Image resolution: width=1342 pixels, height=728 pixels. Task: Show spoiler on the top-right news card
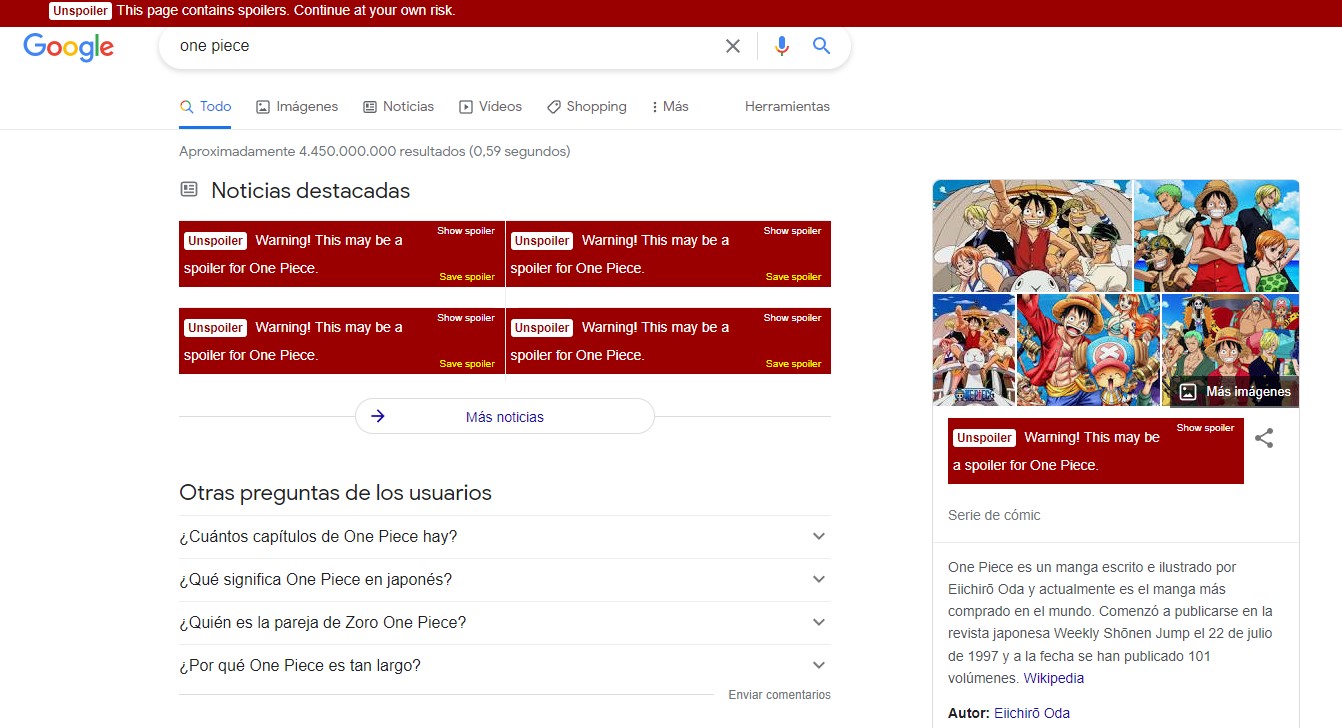pyautogui.click(x=792, y=231)
